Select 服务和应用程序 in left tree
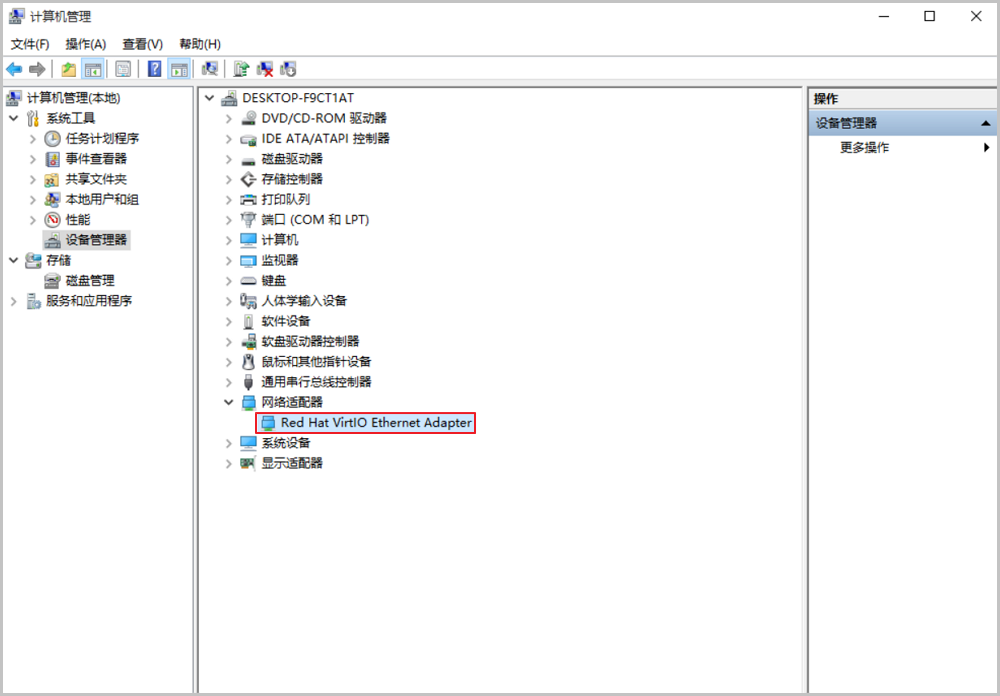Viewport: 1000px width, 696px height. (x=89, y=301)
